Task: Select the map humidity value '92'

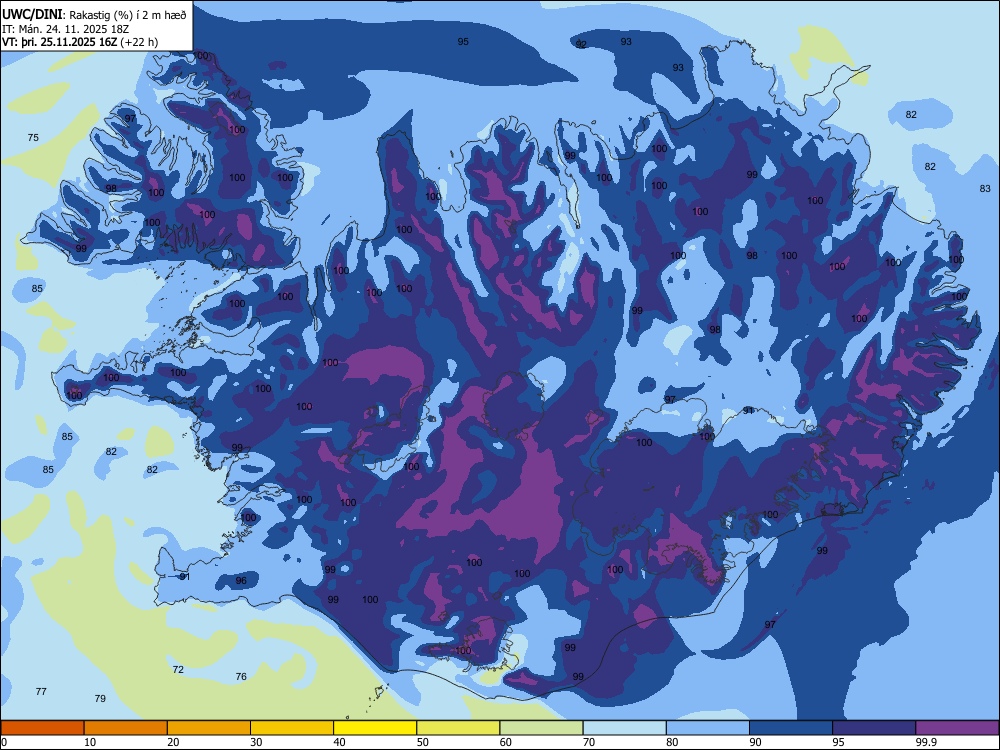Action: click(581, 44)
